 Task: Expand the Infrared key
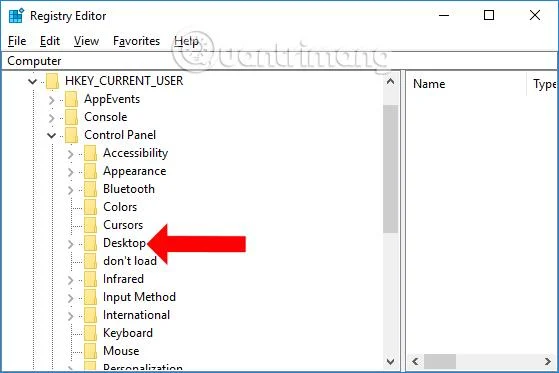click(x=71, y=280)
